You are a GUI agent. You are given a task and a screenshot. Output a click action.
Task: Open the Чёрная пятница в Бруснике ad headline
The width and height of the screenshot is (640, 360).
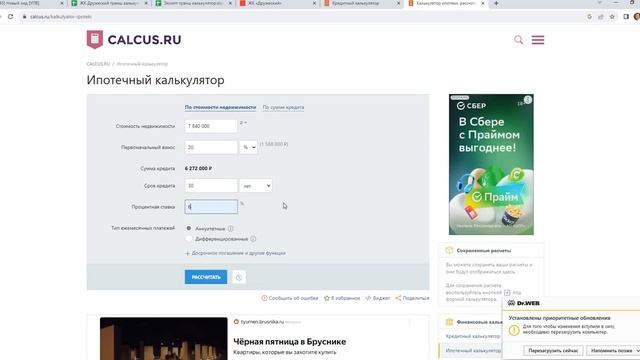click(x=289, y=342)
